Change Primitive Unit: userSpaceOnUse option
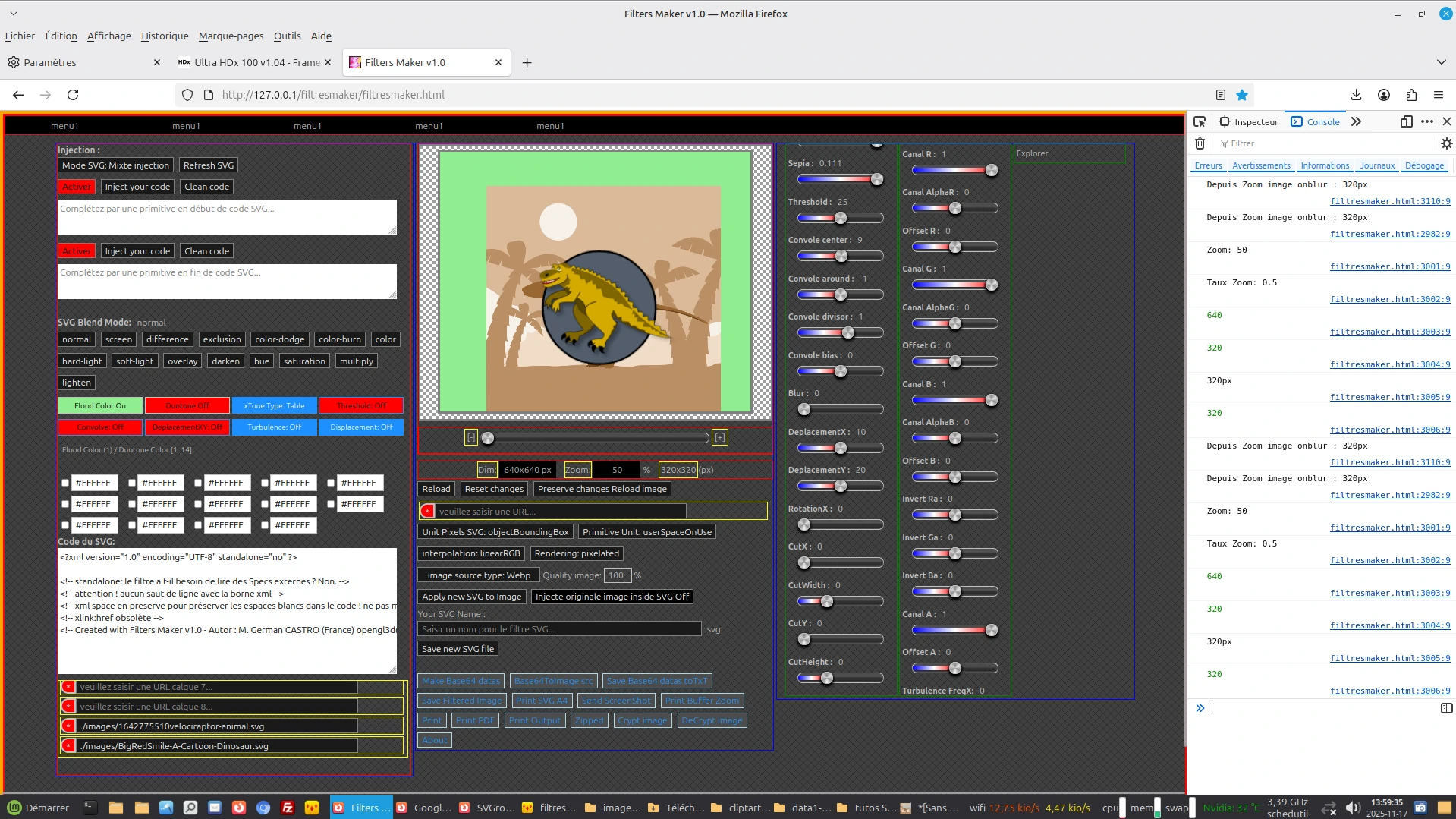This screenshot has width=1456, height=819. [647, 532]
